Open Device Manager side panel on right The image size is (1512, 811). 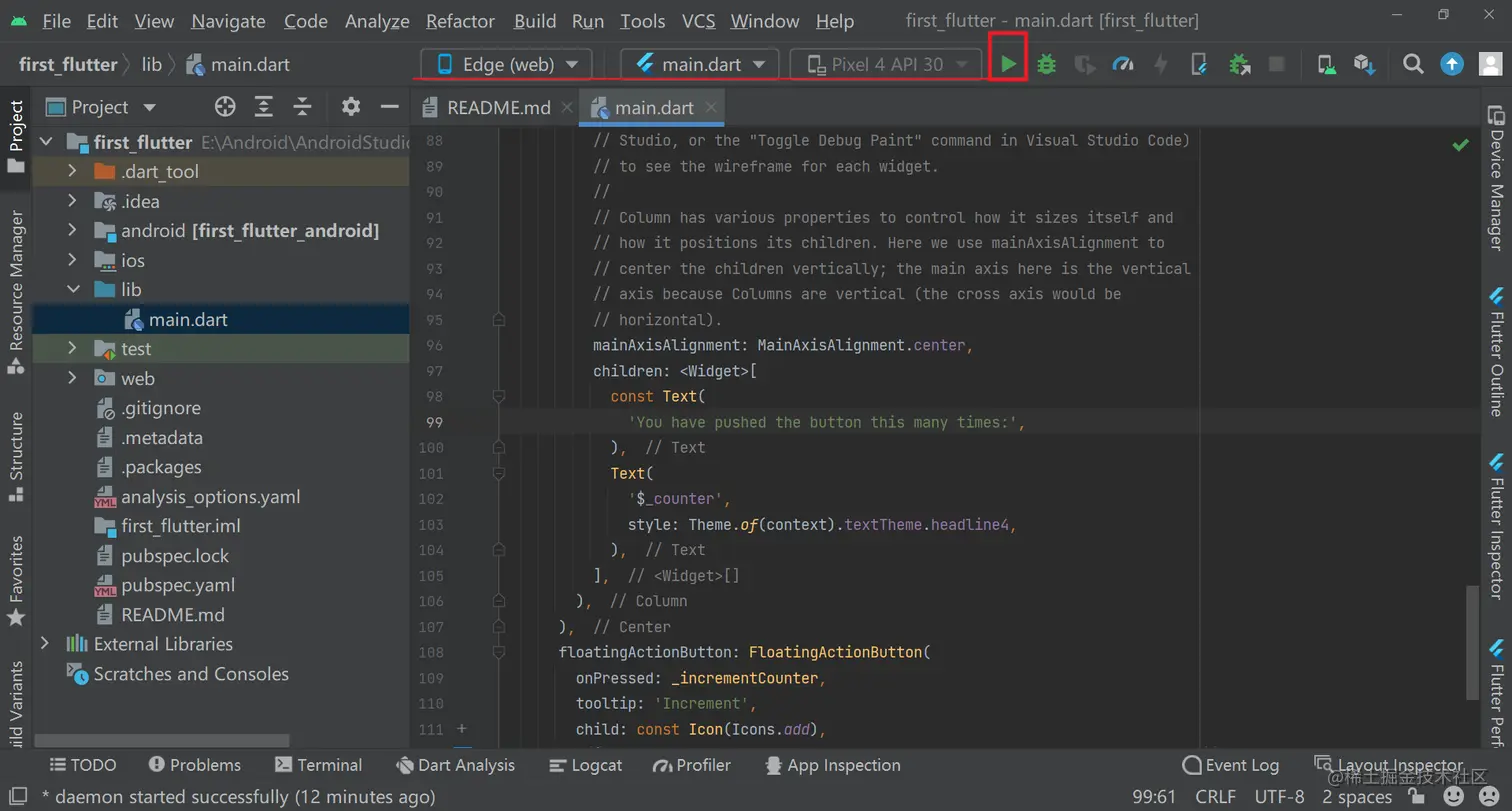coord(1496,177)
